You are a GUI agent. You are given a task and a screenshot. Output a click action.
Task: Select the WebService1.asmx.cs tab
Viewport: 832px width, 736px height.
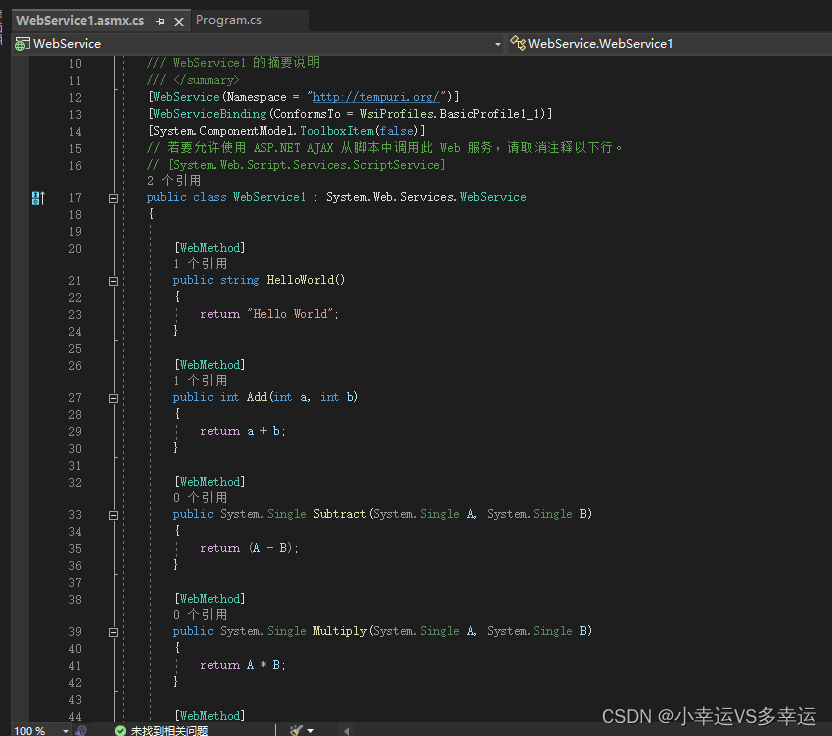80,21
